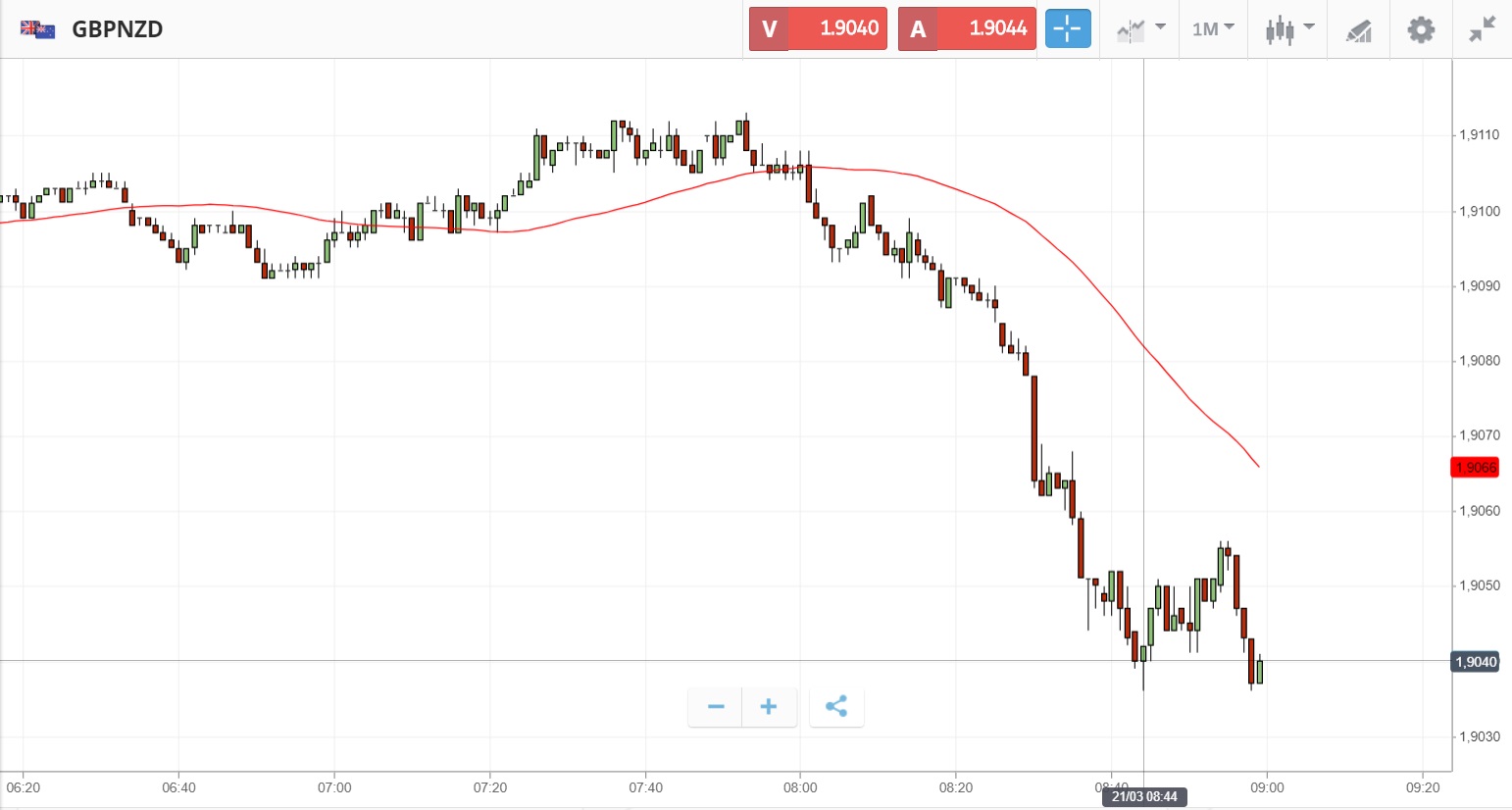Open chart settings gear
The height and width of the screenshot is (810, 1512).
(1421, 29)
